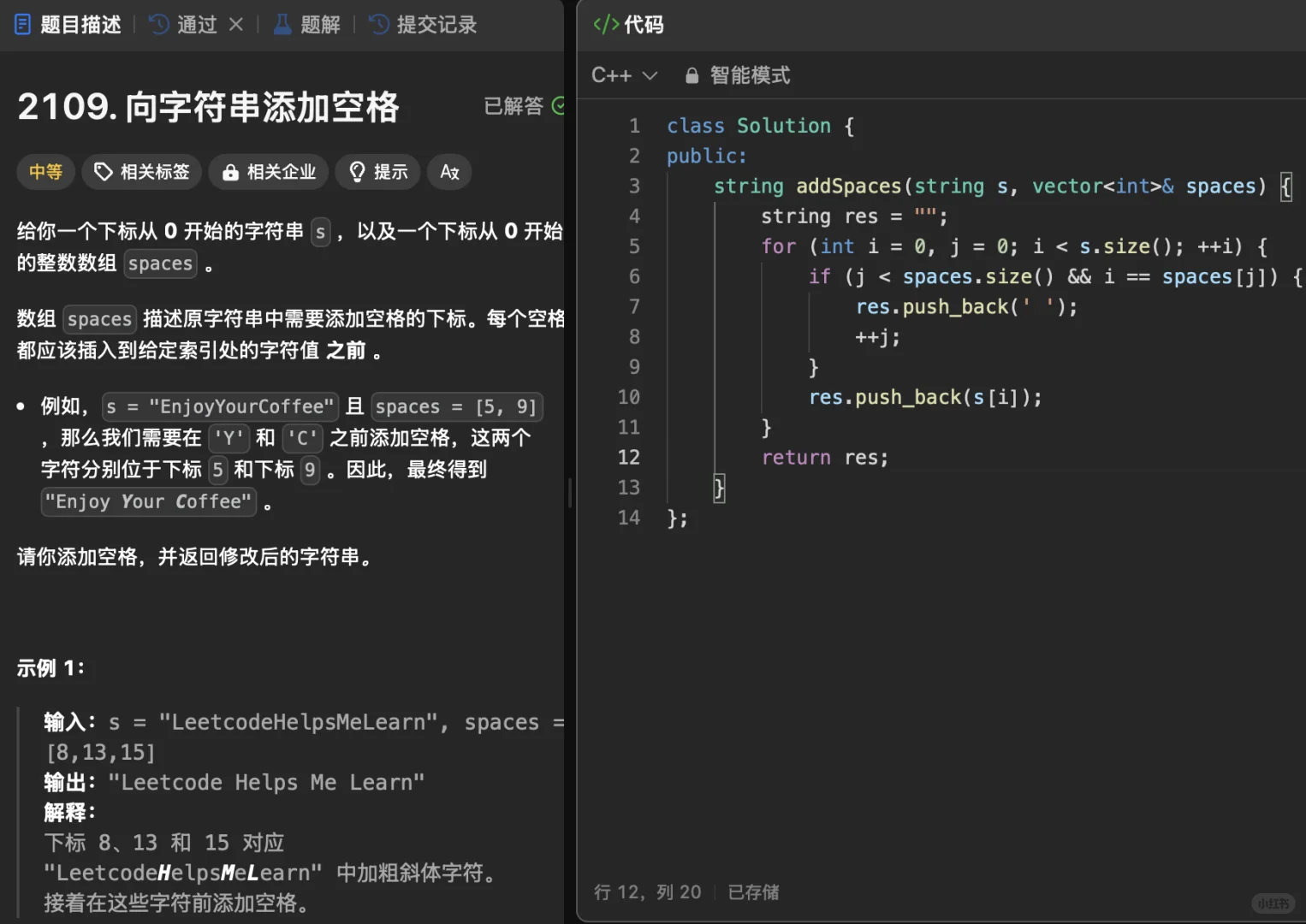Click the 通过 history clock icon
Viewport: 1306px width, 924px height.
coord(159,25)
